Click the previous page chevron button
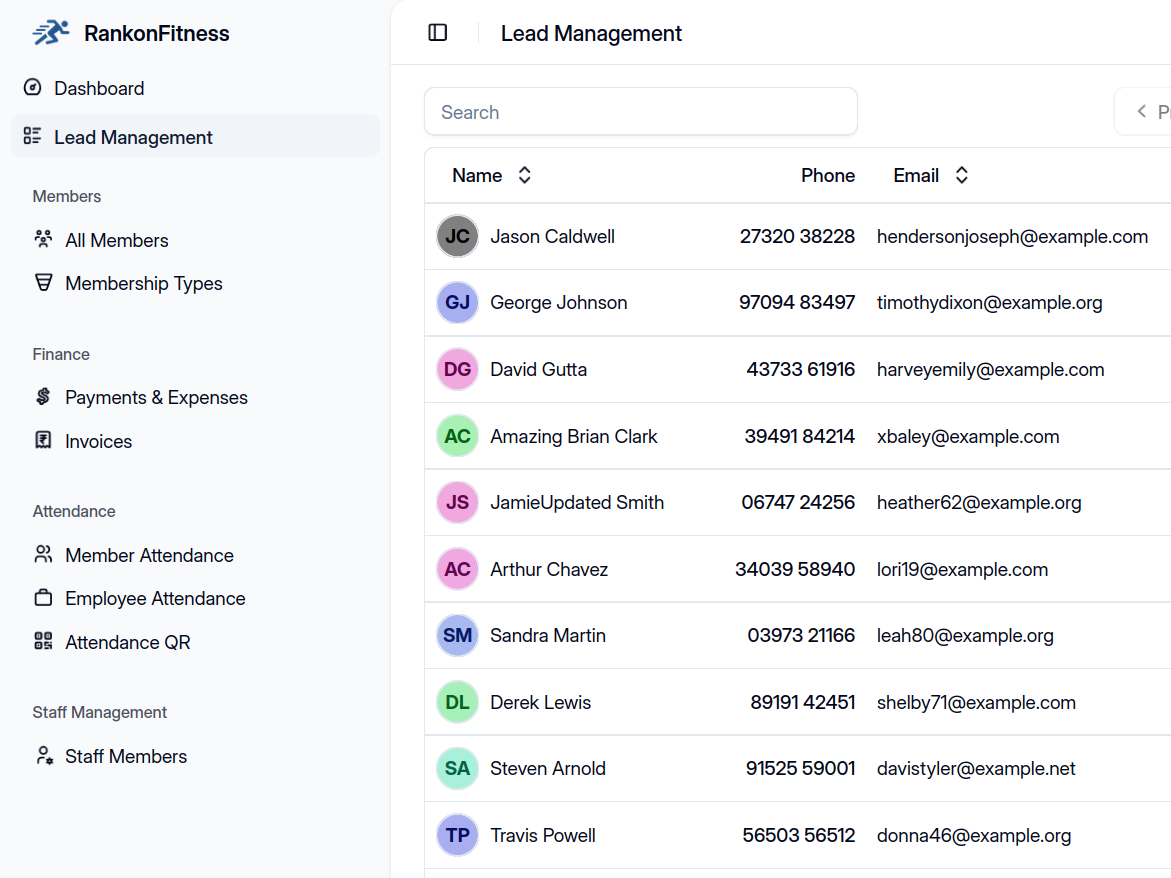 point(1143,111)
